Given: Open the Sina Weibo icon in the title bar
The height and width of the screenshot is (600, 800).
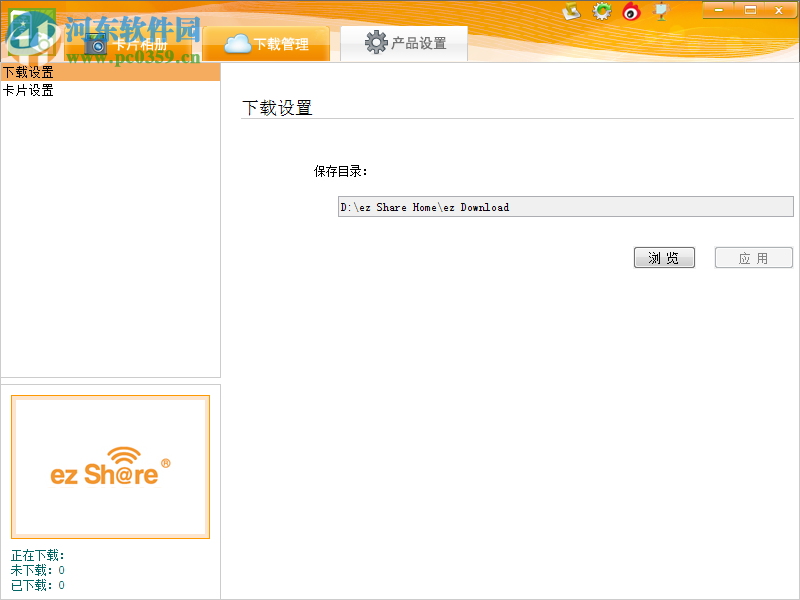Looking at the screenshot, I should 630,11.
